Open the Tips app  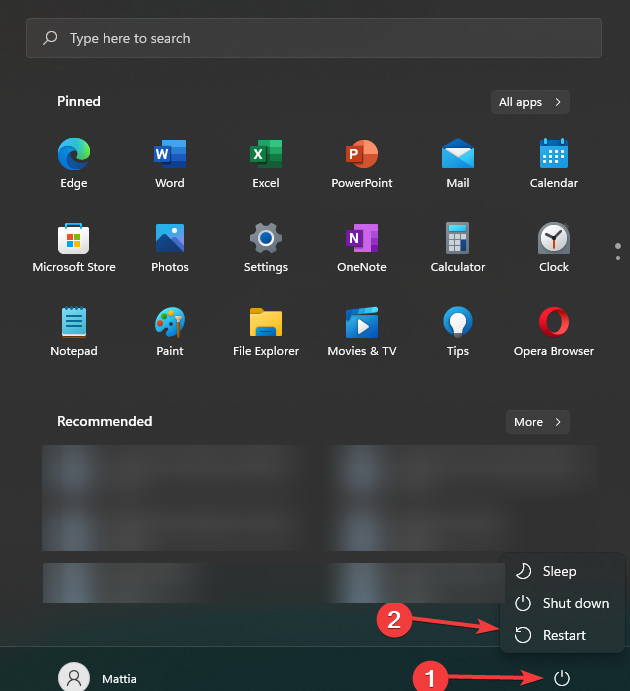coord(458,331)
